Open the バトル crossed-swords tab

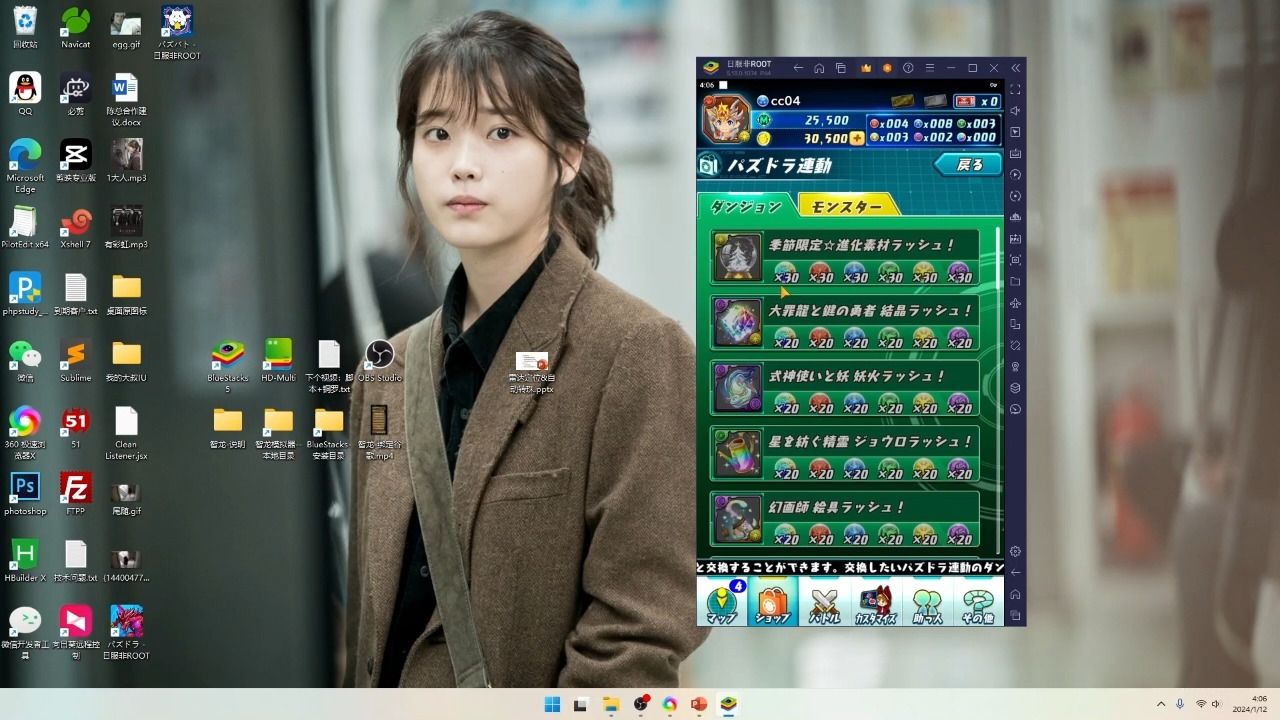pyautogui.click(x=824, y=603)
